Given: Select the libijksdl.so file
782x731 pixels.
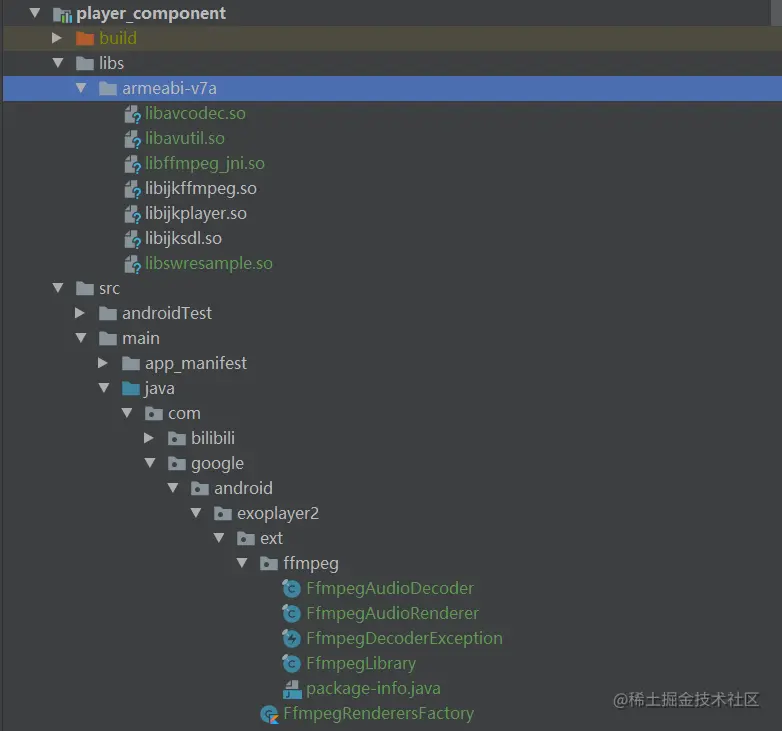Looking at the screenshot, I should pyautogui.click(x=183, y=238).
